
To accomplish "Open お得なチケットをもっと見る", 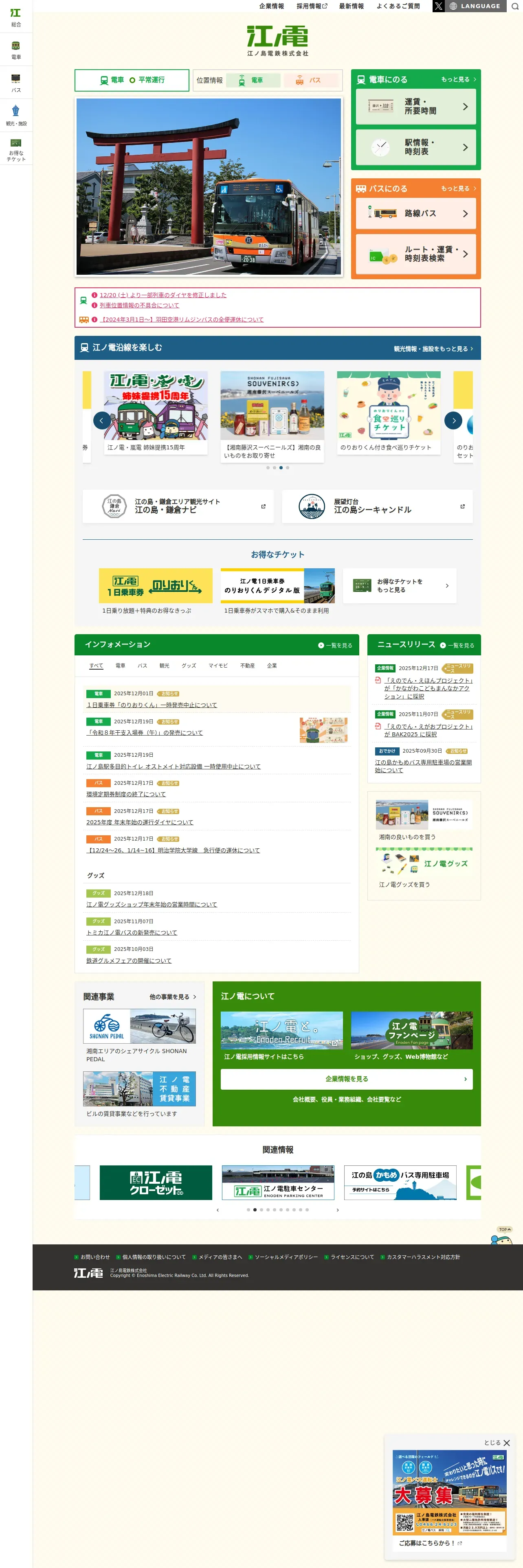I will point(400,586).
